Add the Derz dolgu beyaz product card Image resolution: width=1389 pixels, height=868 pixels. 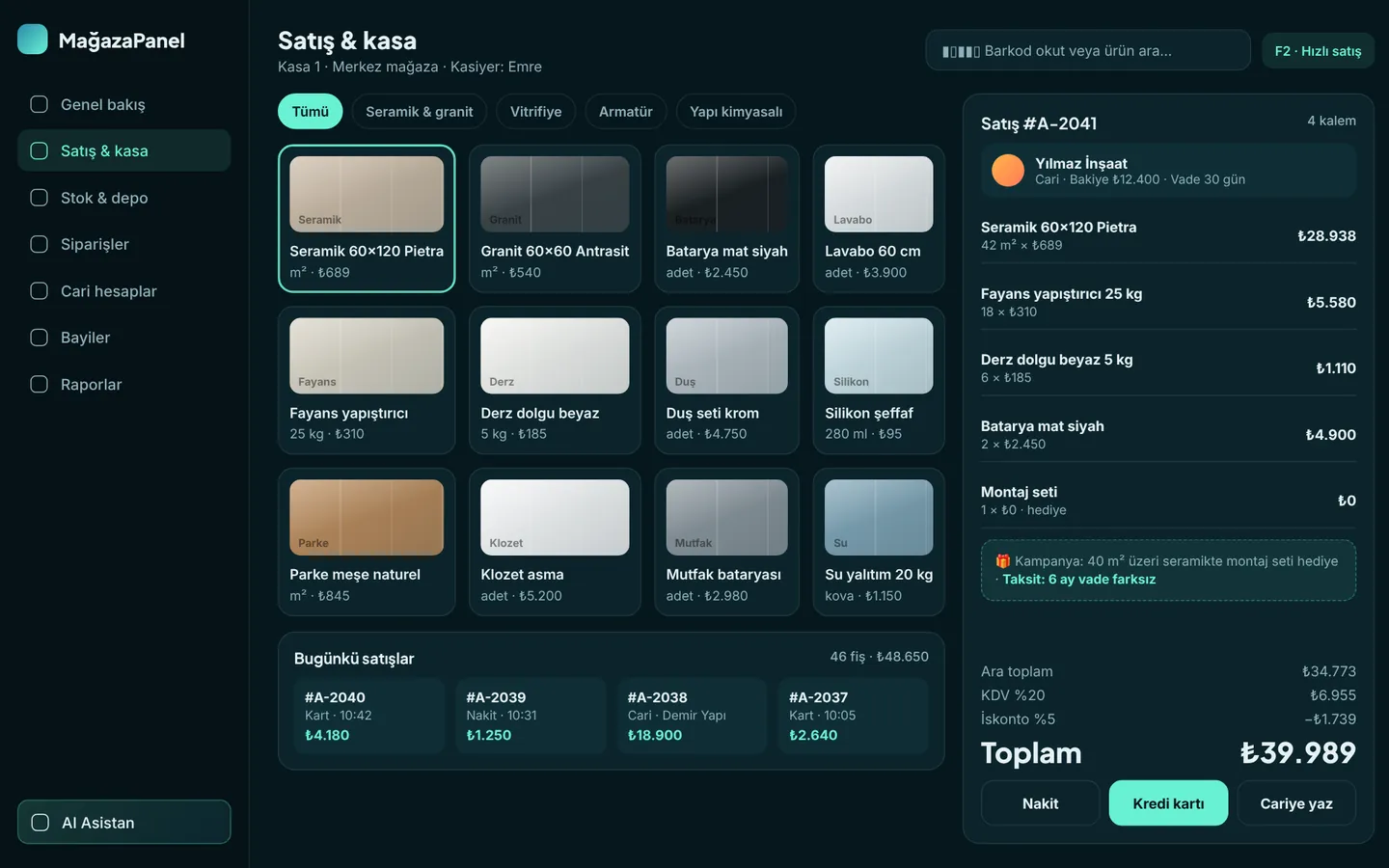pyautogui.click(x=555, y=380)
